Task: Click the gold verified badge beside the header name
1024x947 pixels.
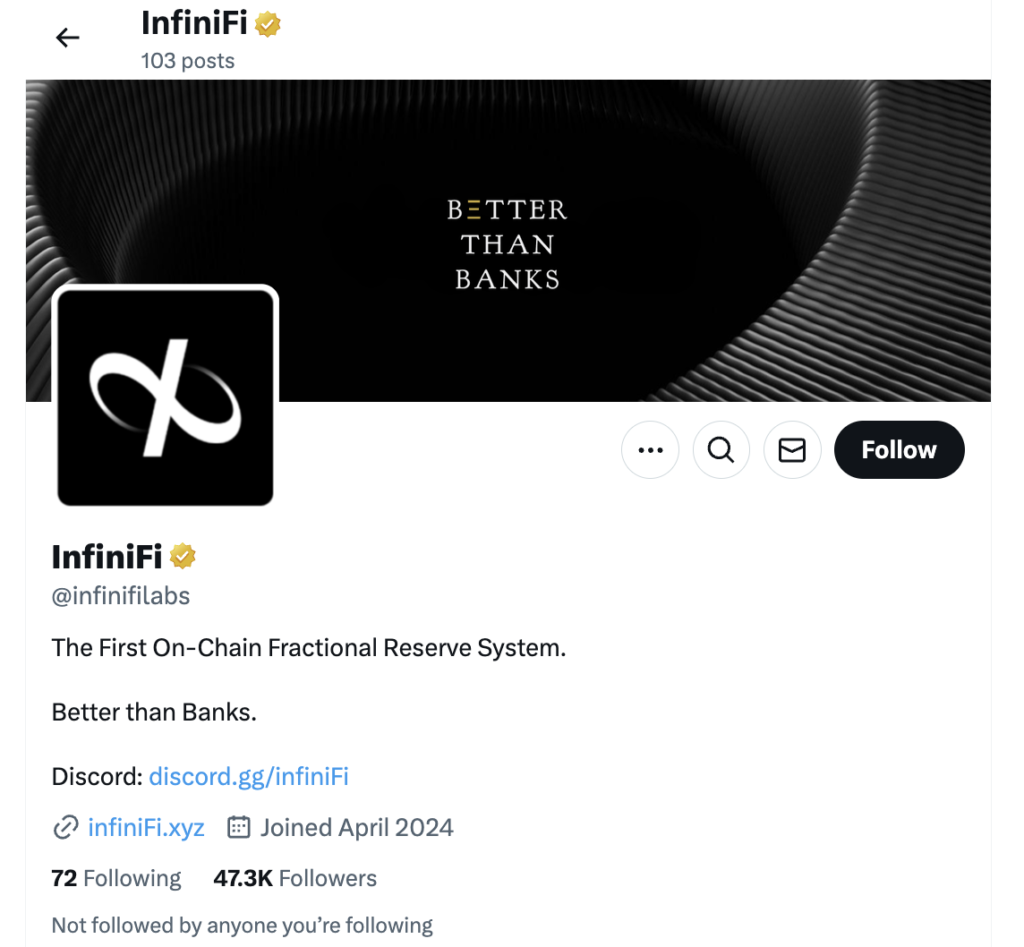Action: click(268, 24)
